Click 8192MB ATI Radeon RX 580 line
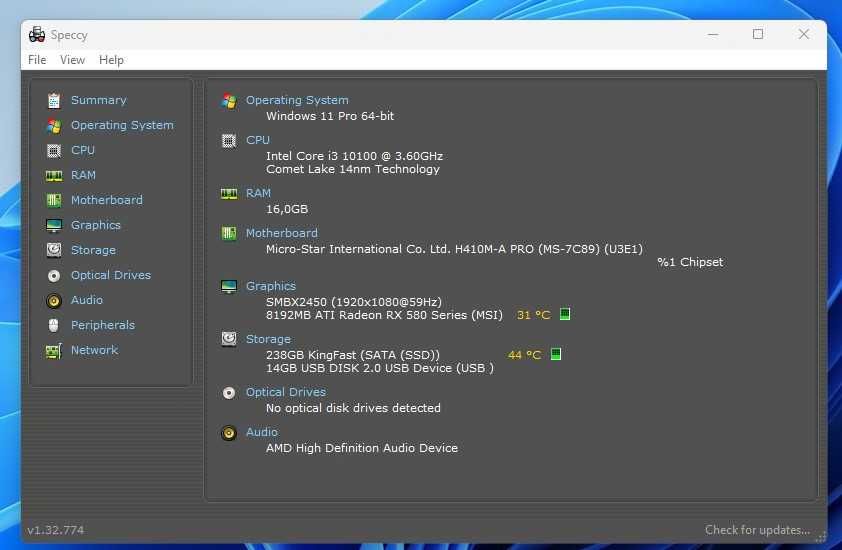The height and width of the screenshot is (550, 842). pyautogui.click(x=384, y=315)
